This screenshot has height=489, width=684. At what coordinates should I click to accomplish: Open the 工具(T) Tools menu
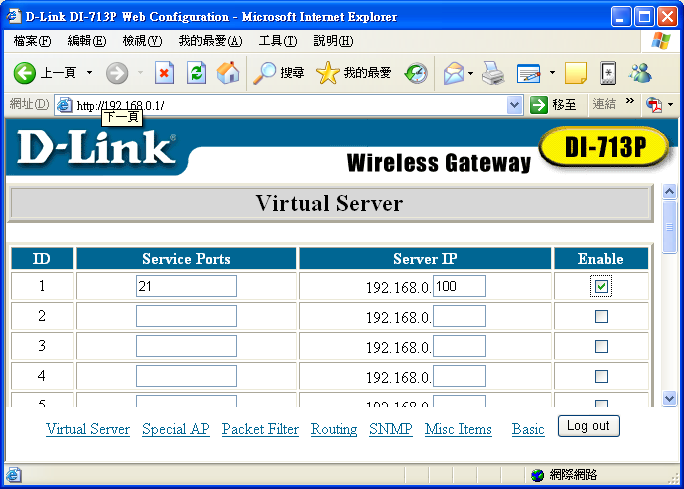(278, 41)
